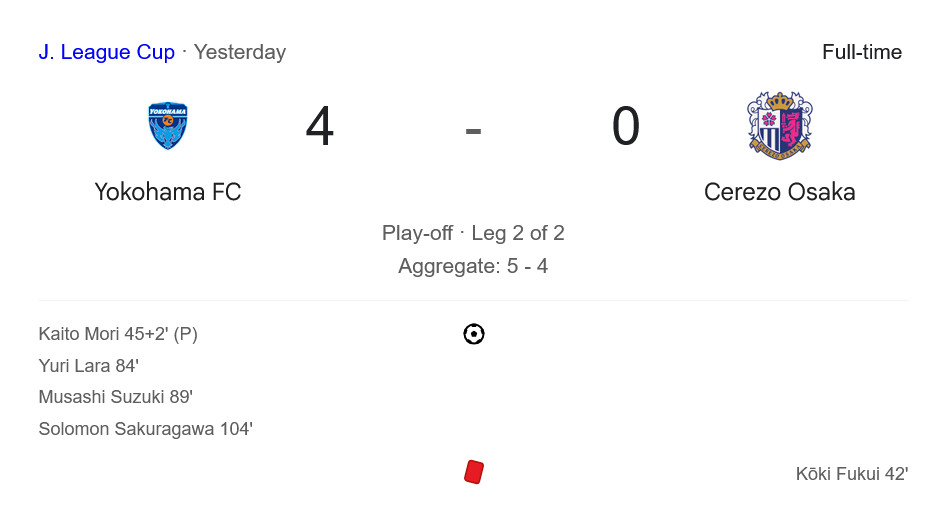948x514 pixels.
Task: Click Yokohama FC's score of 4
Action: (x=320, y=127)
